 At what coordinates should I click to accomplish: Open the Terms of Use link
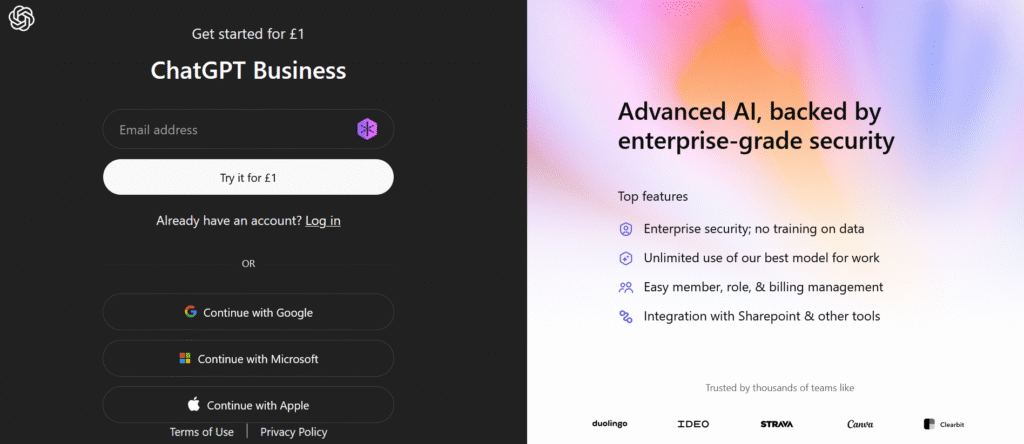[202, 432]
